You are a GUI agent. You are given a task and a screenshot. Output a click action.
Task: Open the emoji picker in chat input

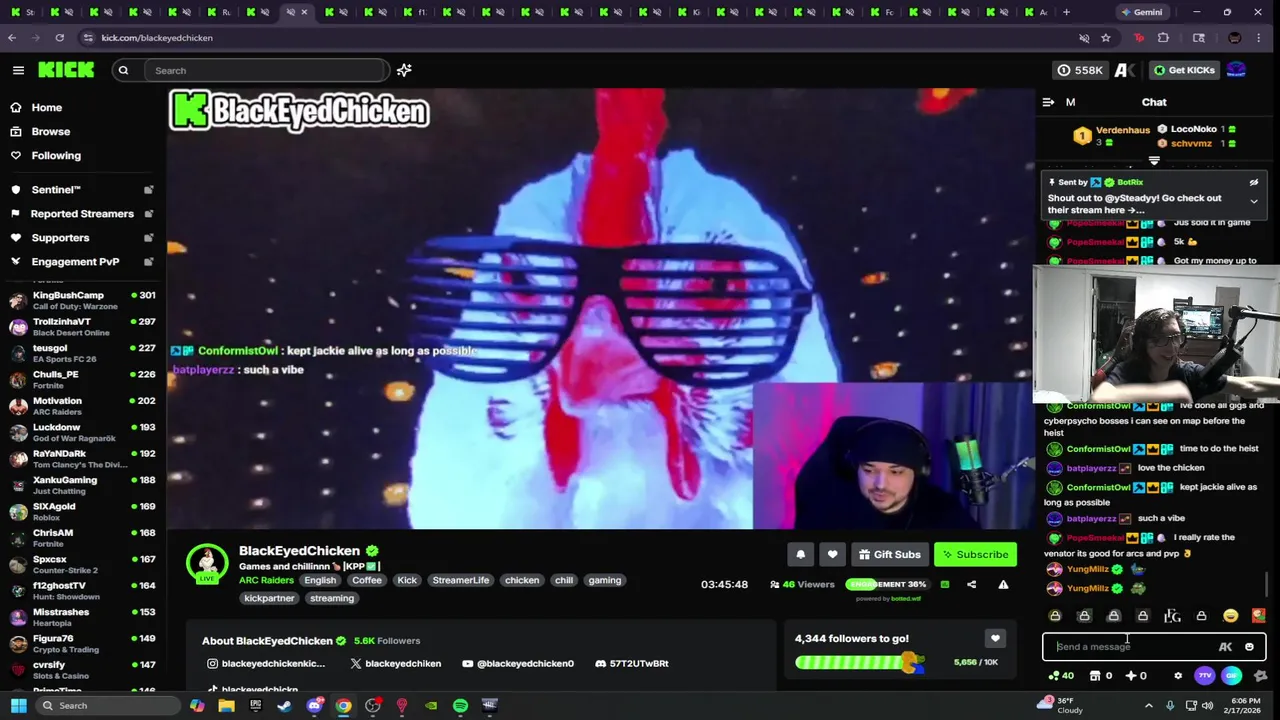click(x=1249, y=647)
